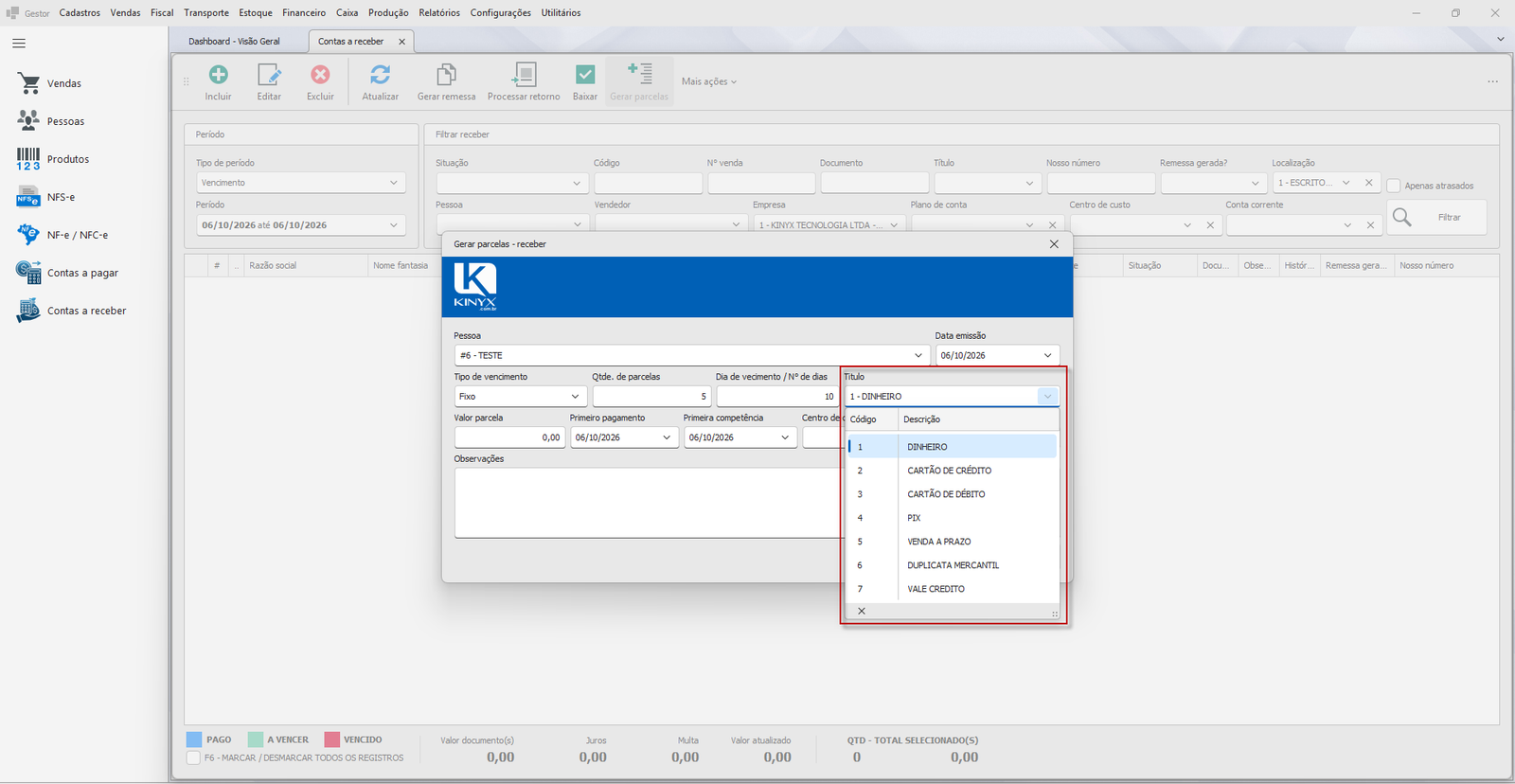Click the Qtde. de parcelas field
This screenshot has height=784, width=1515.
[651, 397]
